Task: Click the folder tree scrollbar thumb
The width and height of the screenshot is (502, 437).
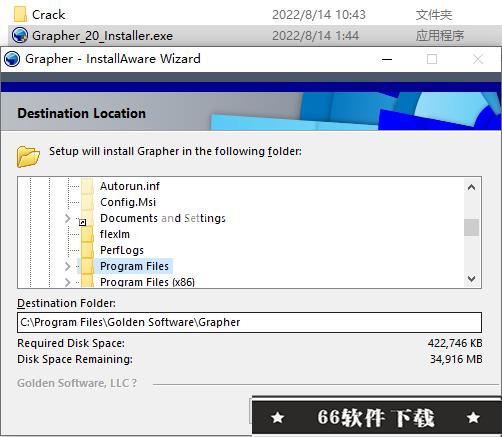Action: (x=471, y=227)
